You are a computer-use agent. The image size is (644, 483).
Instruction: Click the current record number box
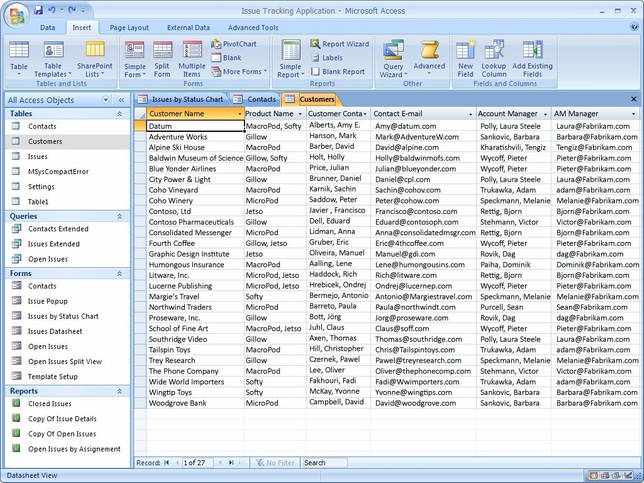pos(196,462)
